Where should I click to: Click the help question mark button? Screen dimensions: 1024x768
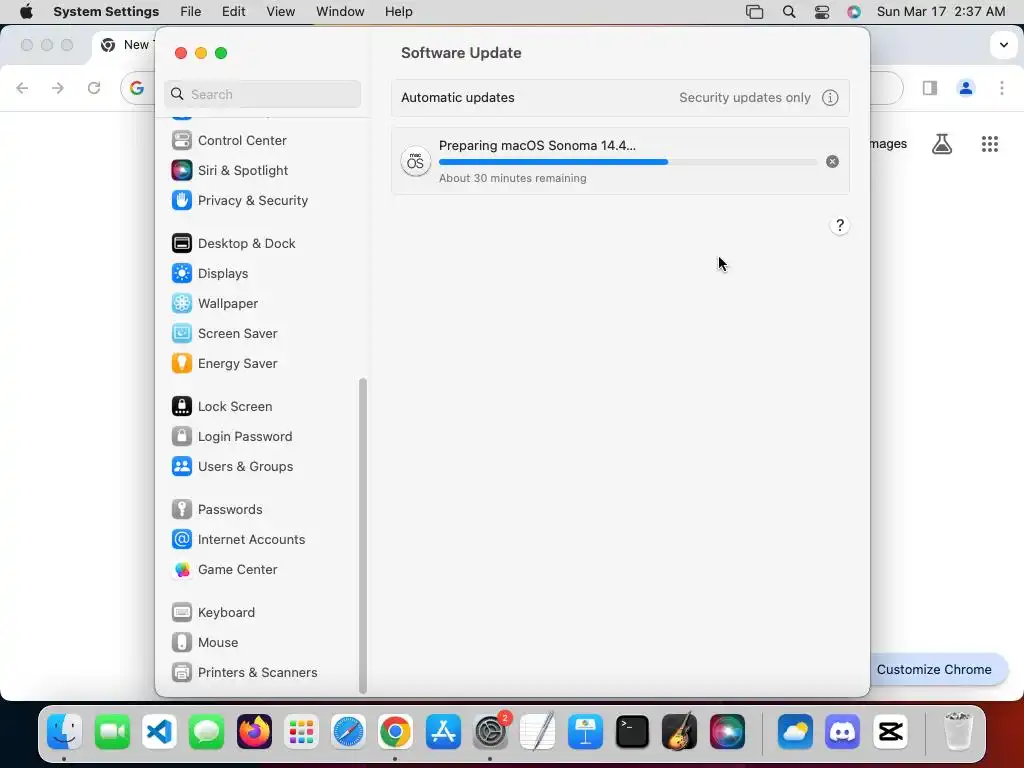(x=840, y=226)
